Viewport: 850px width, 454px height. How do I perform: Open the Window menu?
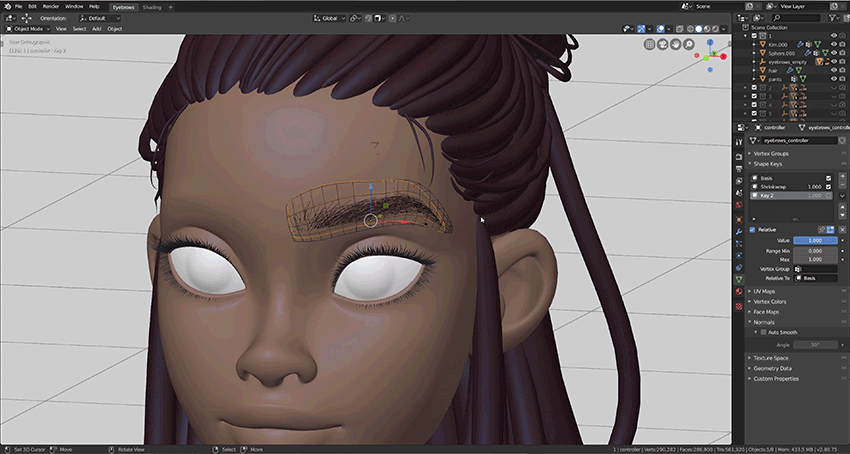(74, 7)
